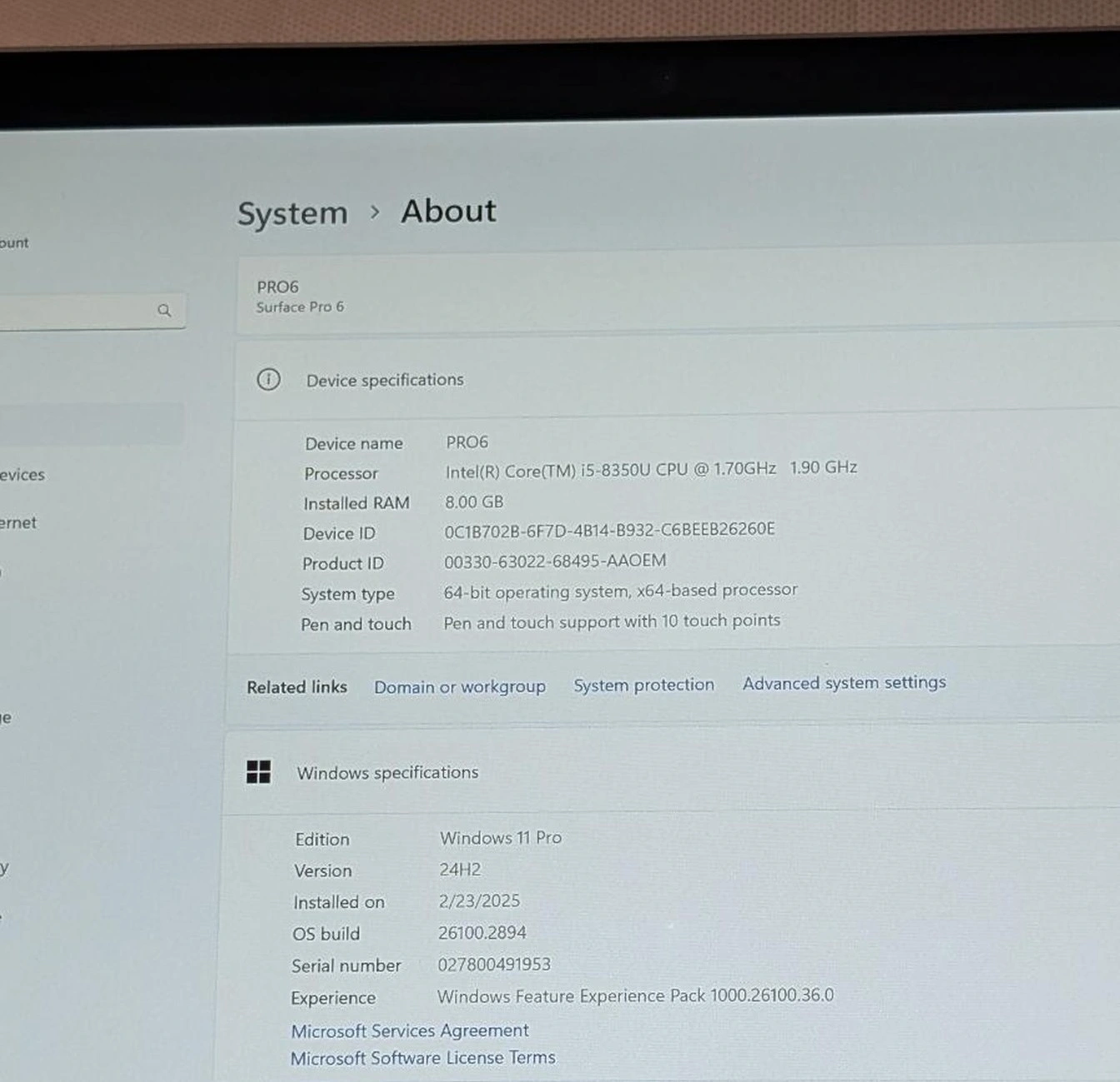Open the sidebar item ending in 'evices'
The height and width of the screenshot is (1082, 1120).
[x=22, y=475]
